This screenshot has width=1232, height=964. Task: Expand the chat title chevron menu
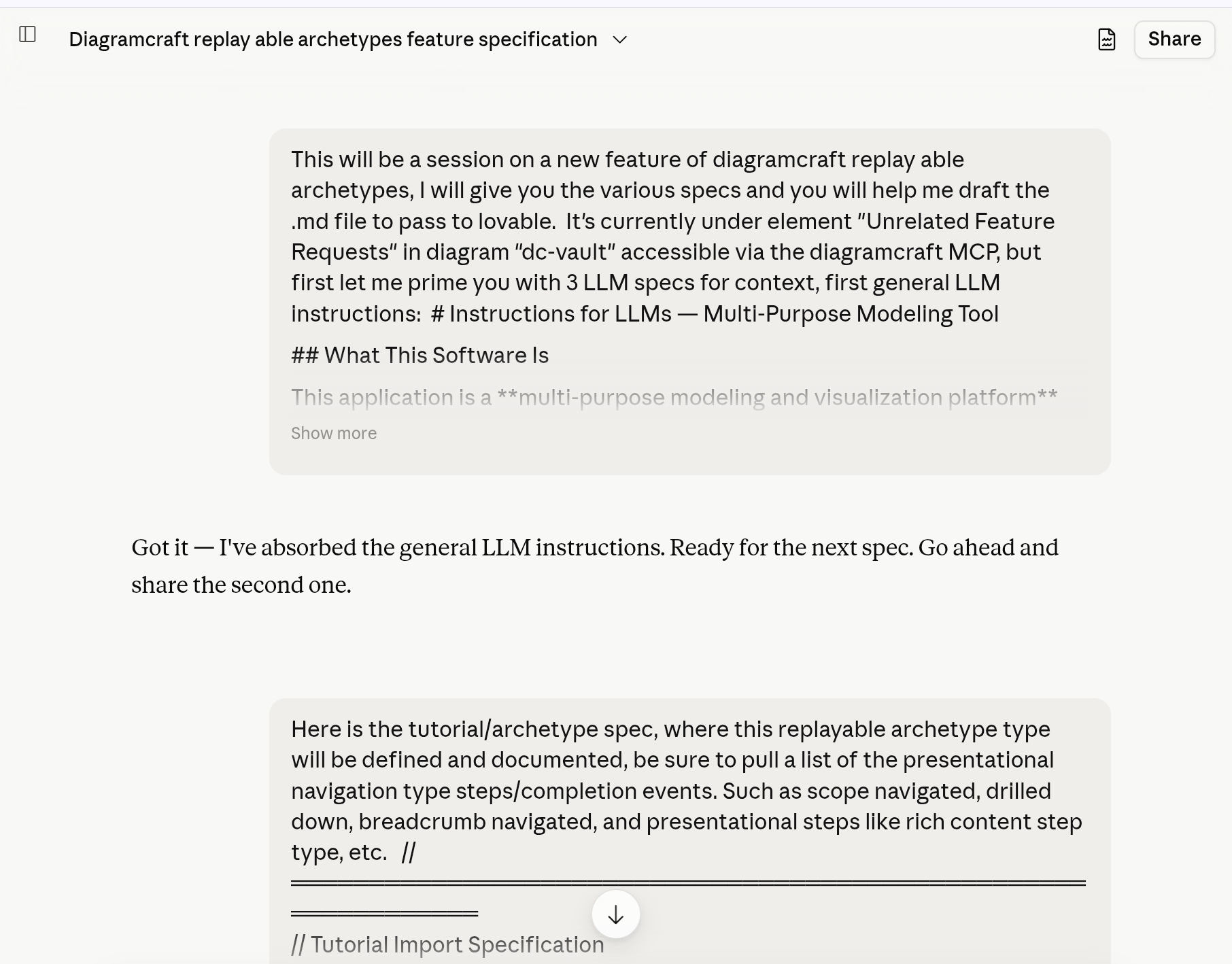pos(619,39)
